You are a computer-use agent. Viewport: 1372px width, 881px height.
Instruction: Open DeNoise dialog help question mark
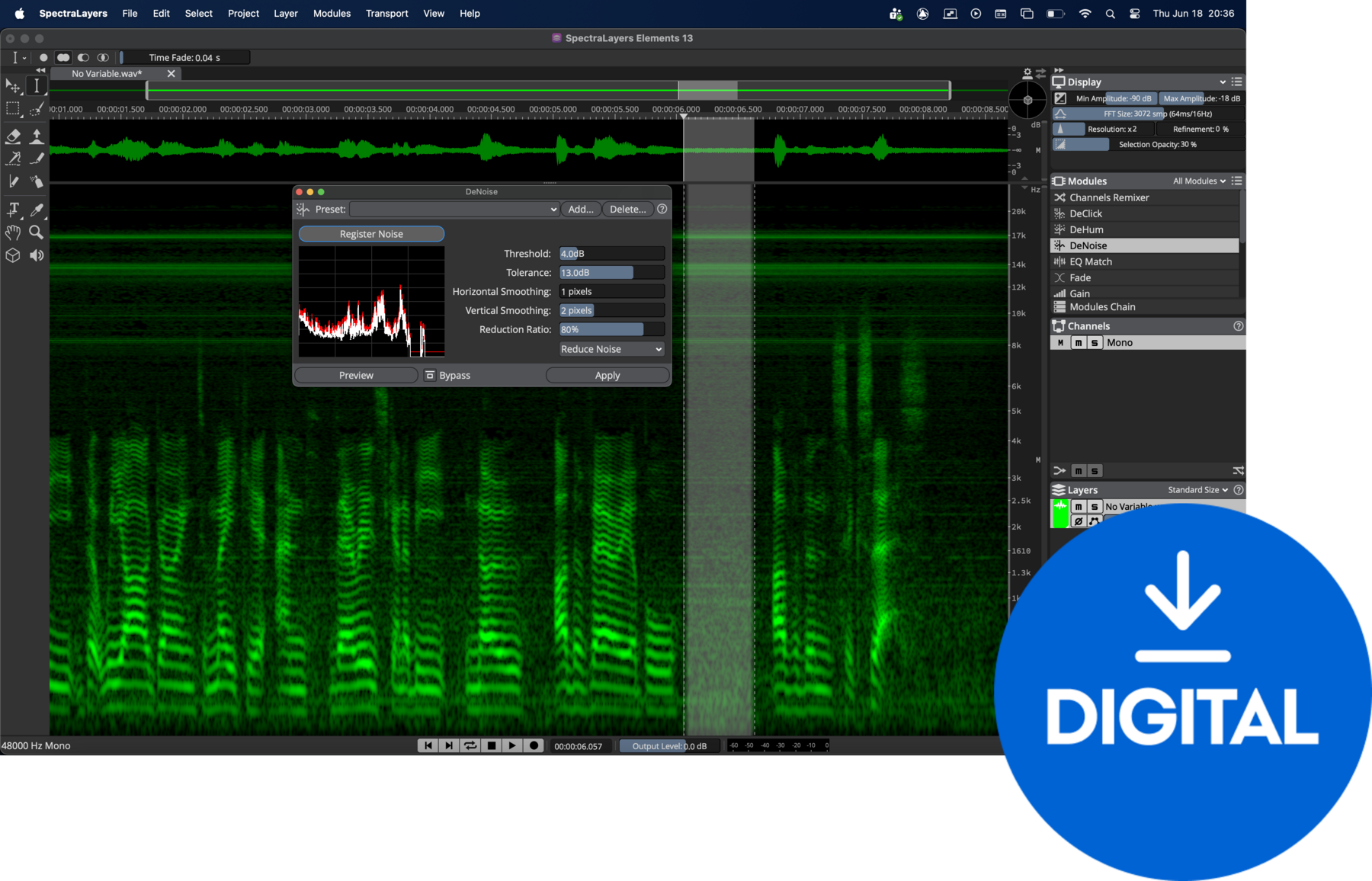click(x=662, y=209)
